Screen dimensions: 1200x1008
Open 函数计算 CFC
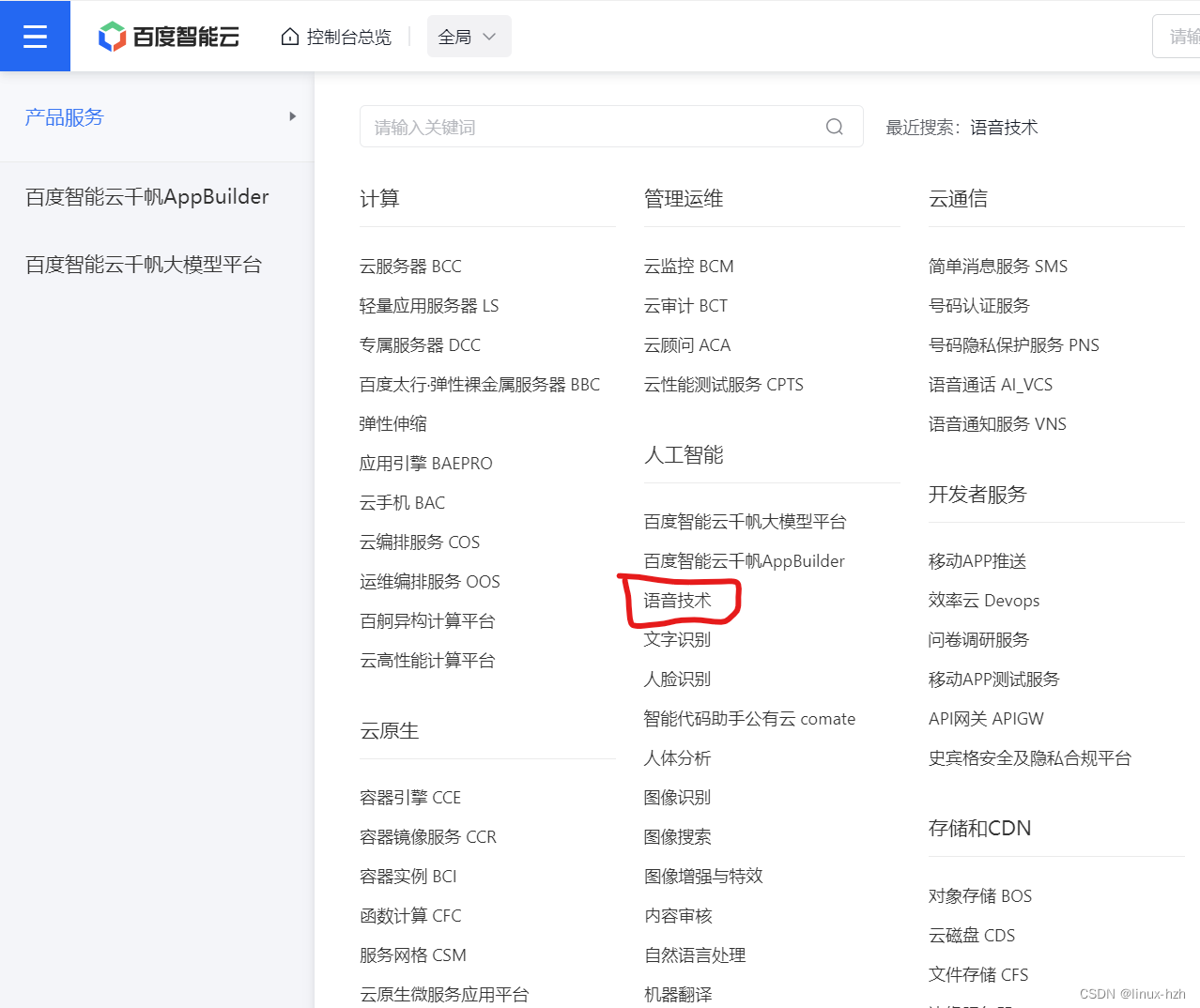coord(410,916)
